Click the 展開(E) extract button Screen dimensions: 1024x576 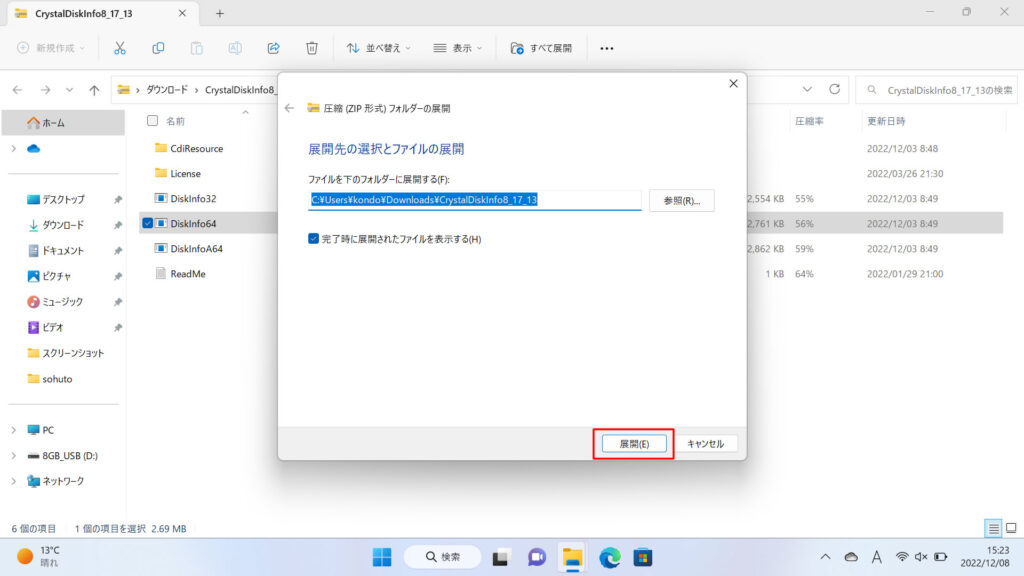click(634, 443)
